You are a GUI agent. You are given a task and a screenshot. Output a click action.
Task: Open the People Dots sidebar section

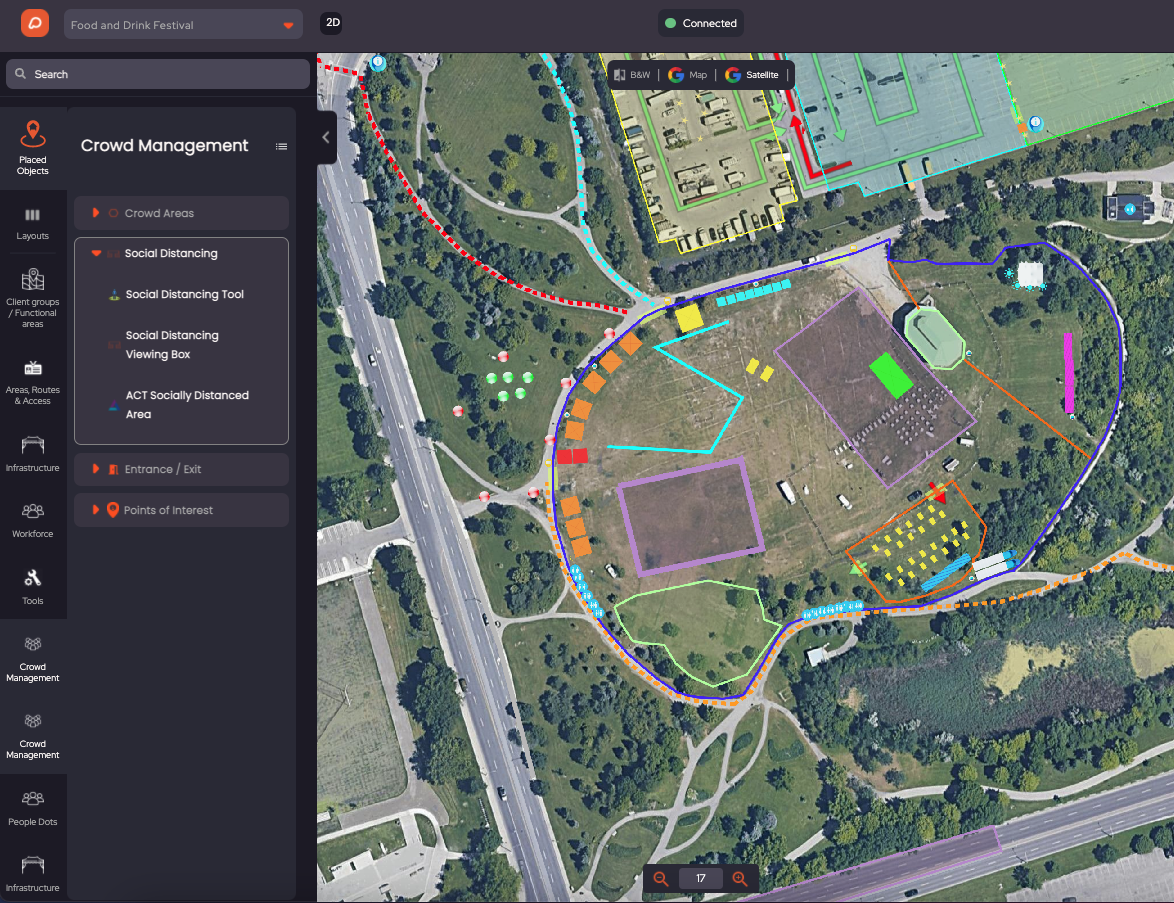(x=33, y=808)
